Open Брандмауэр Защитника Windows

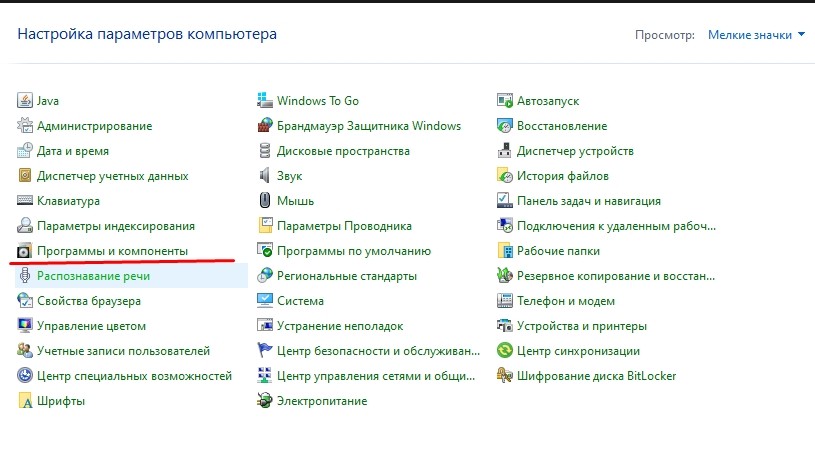click(369, 126)
